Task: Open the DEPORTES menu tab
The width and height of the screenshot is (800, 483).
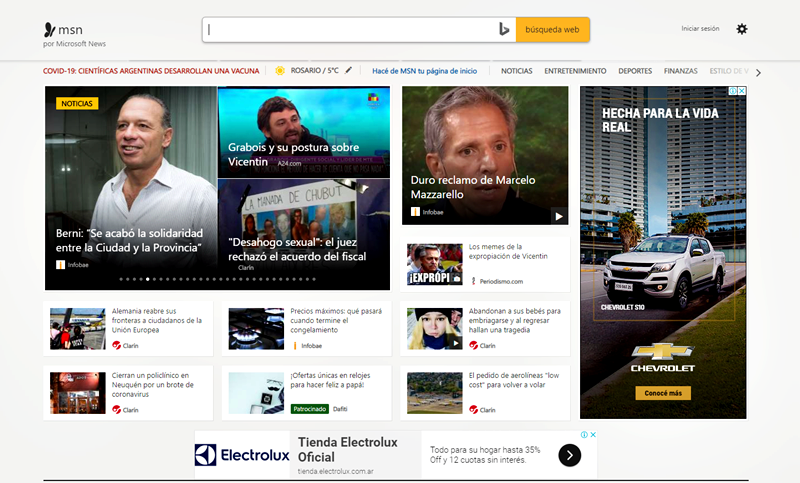Action: 635,71
